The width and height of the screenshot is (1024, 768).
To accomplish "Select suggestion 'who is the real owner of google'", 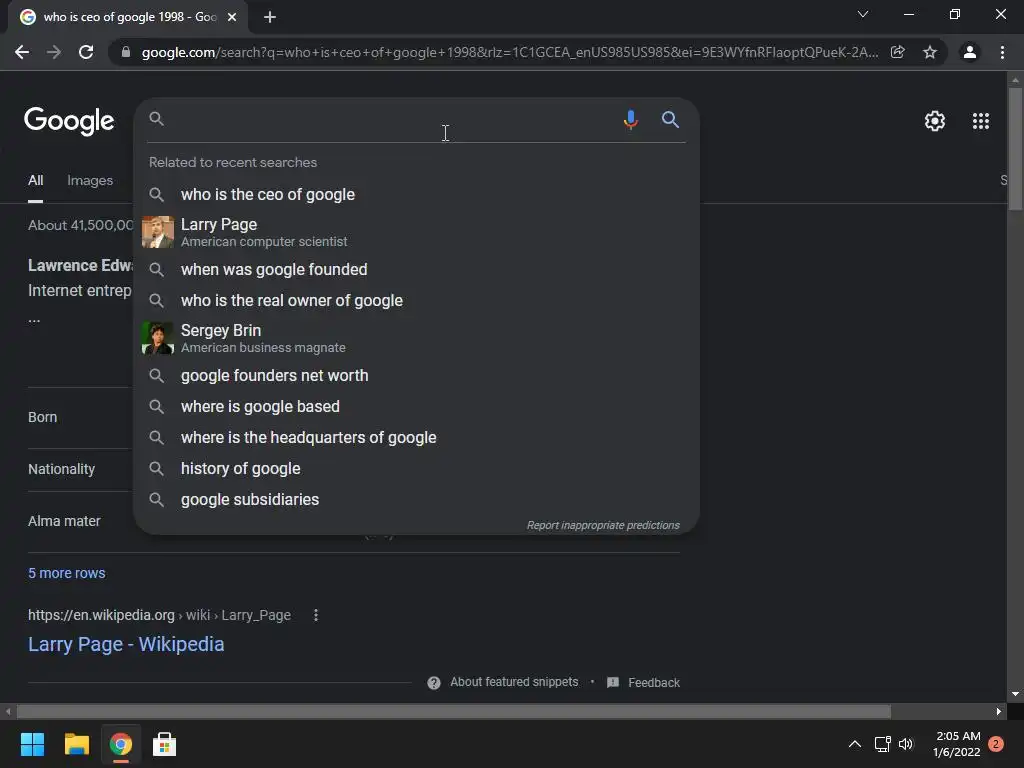I will click(416, 300).
